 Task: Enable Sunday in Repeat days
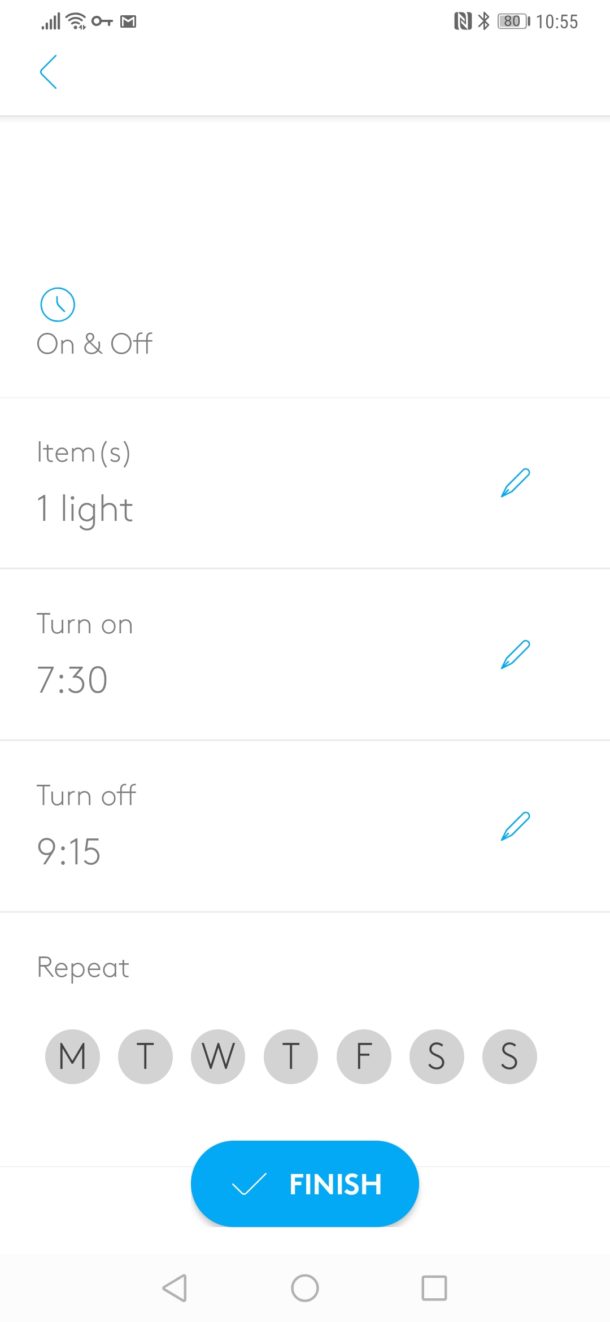click(x=510, y=1056)
